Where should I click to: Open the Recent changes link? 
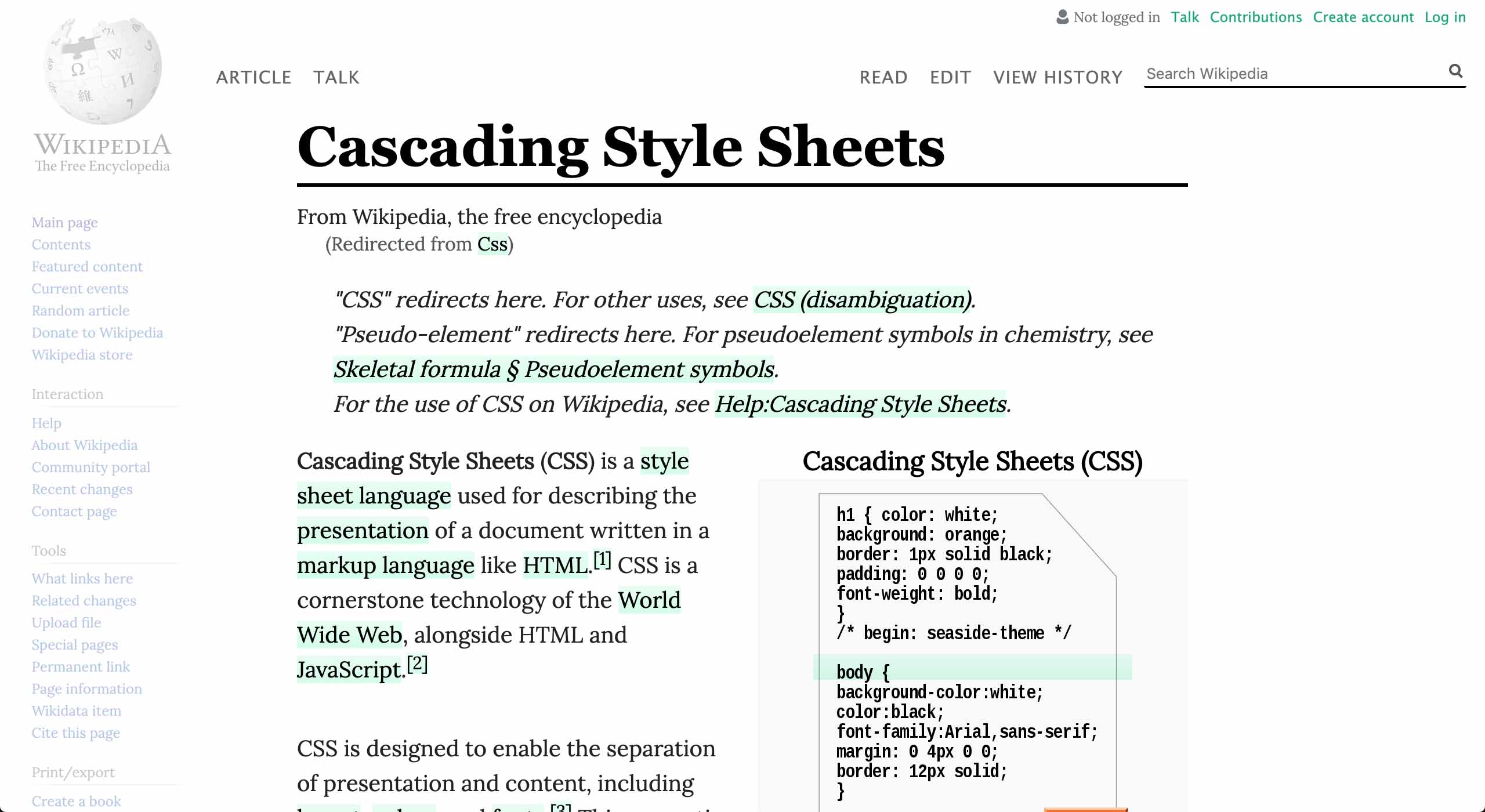82,490
